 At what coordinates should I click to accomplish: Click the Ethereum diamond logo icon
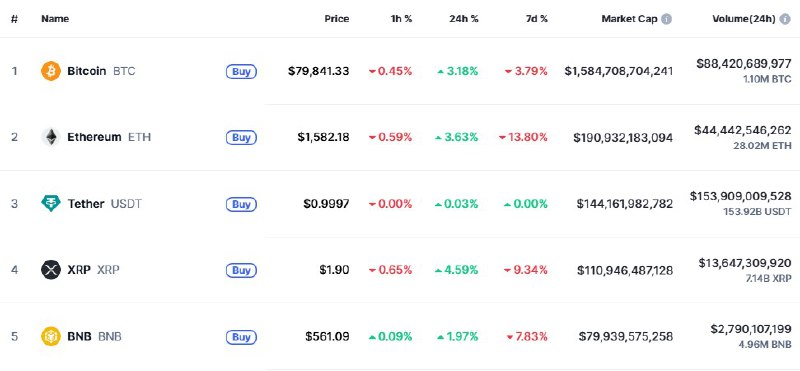51,137
